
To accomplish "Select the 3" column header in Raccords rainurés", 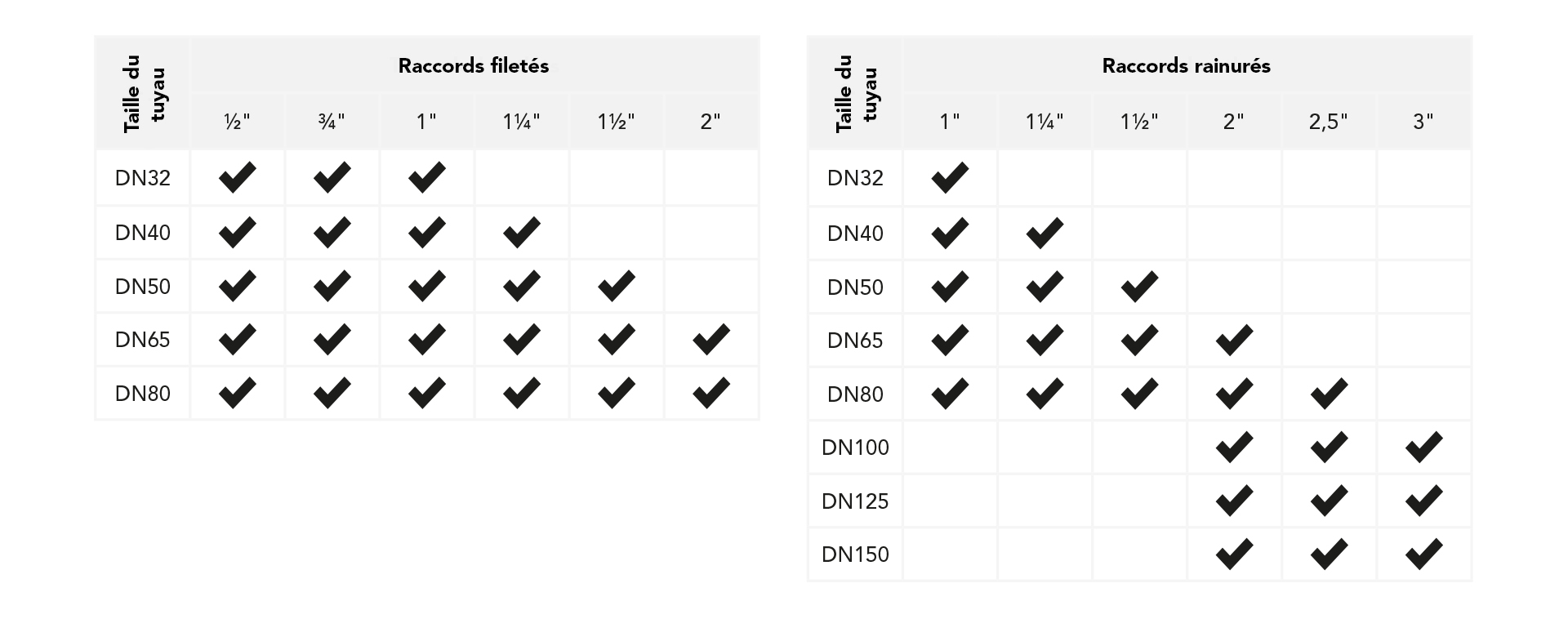I will tap(1423, 122).
